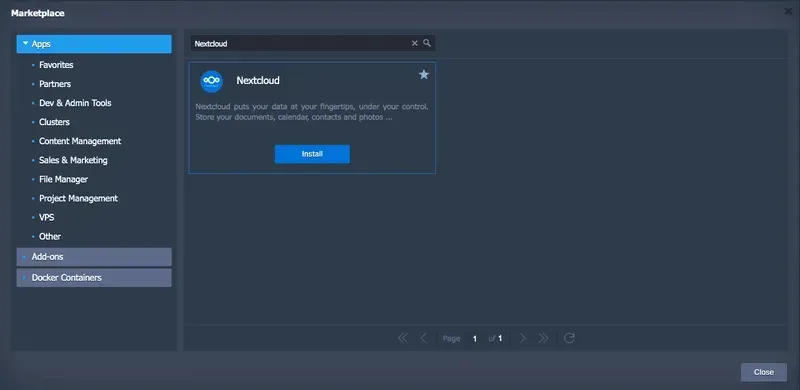Click the search magnifier icon
Viewport: 800px width, 390px height.
tap(427, 43)
